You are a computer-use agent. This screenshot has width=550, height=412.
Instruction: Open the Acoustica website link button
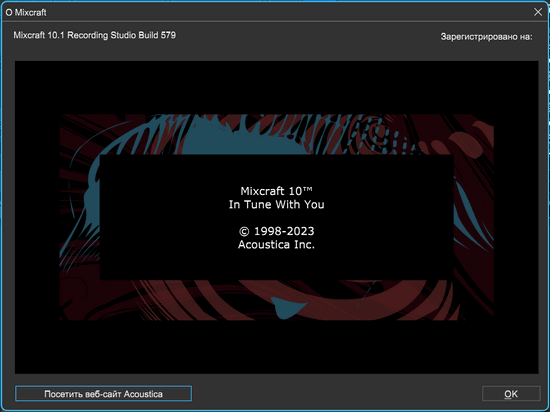pyautogui.click(x=103, y=394)
